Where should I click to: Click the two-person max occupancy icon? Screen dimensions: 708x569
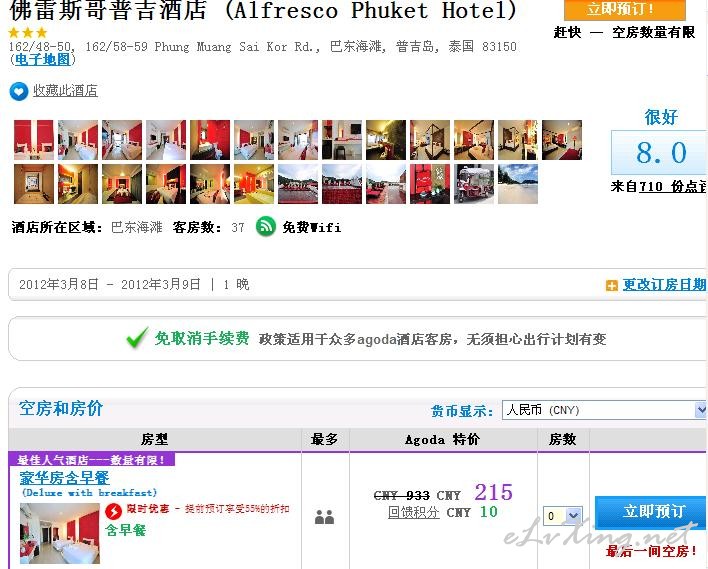[324, 517]
